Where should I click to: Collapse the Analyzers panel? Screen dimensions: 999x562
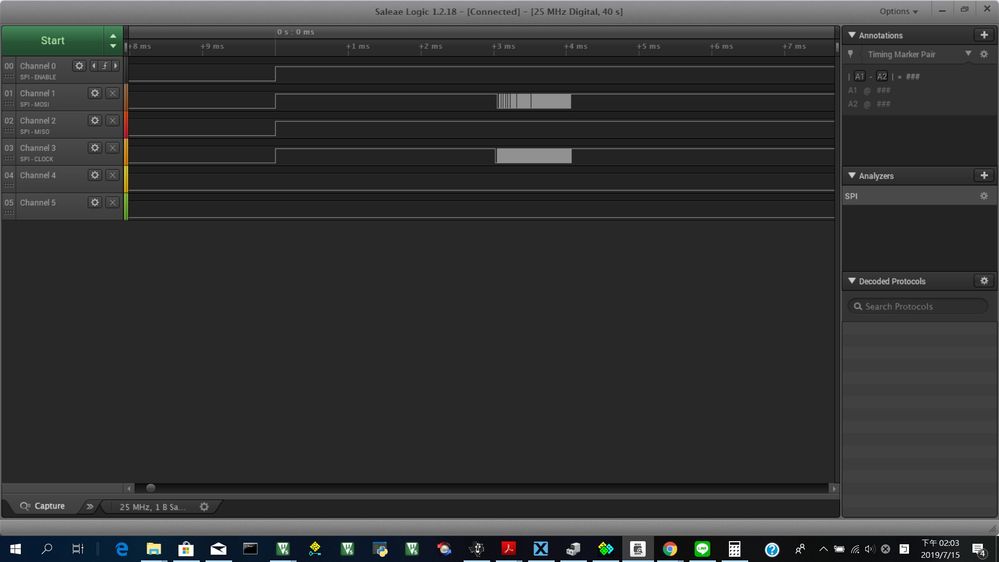click(x=852, y=175)
